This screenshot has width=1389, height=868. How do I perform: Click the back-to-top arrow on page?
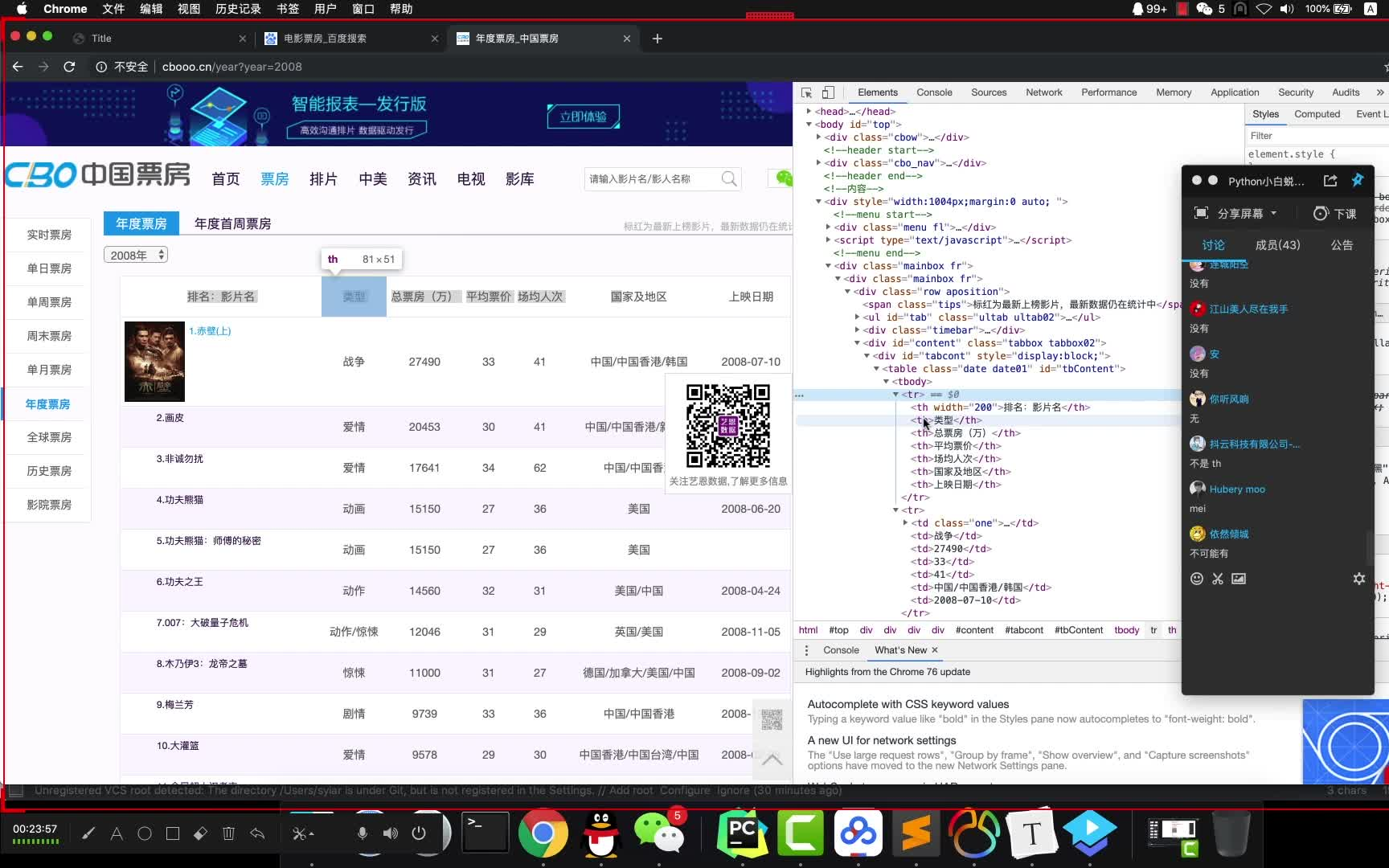(x=772, y=759)
